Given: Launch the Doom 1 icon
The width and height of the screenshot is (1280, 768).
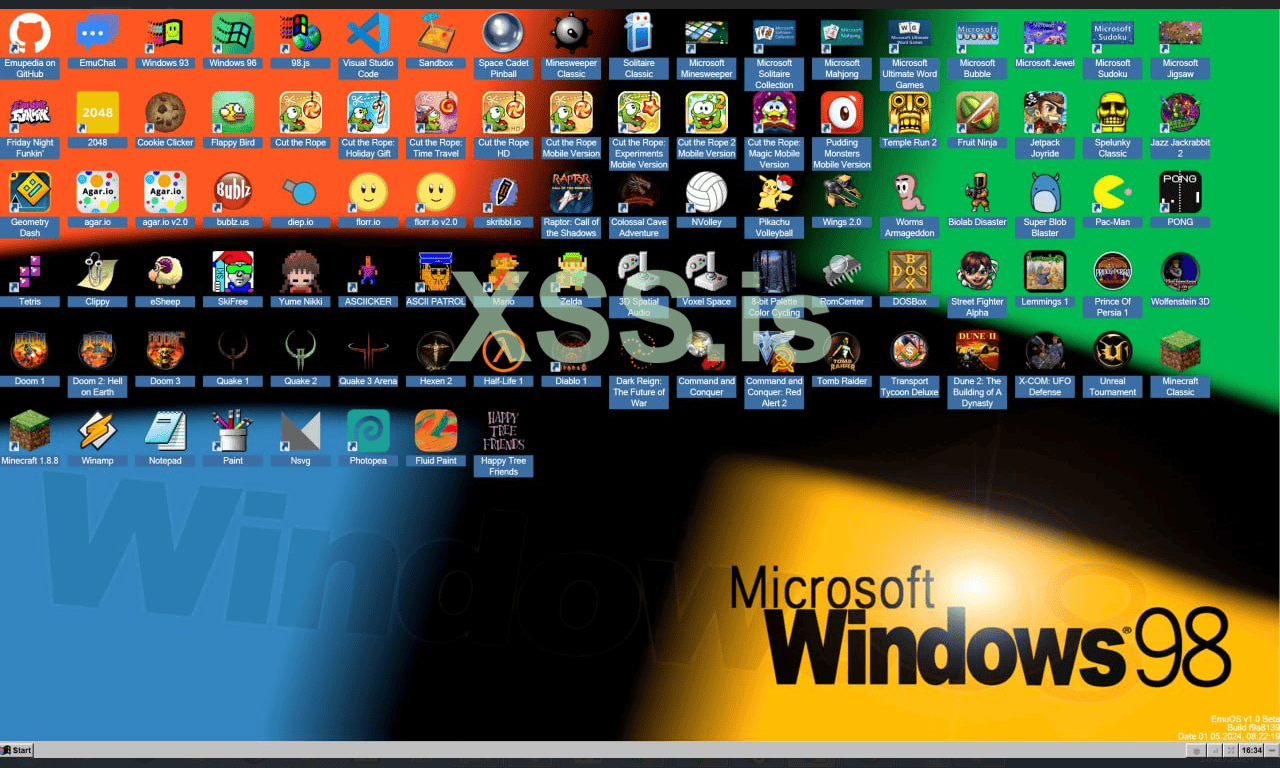Looking at the screenshot, I should pos(30,351).
